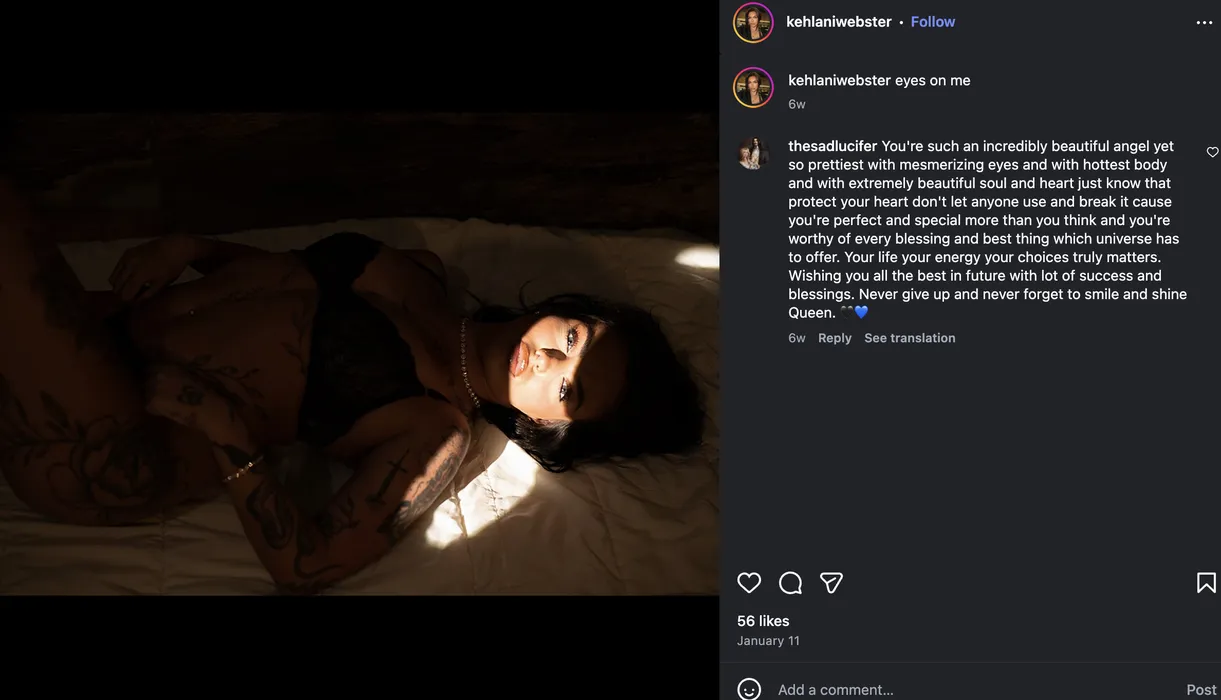1221x700 pixels.
Task: Reply to thesadlucifer's comment
Action: [835, 338]
